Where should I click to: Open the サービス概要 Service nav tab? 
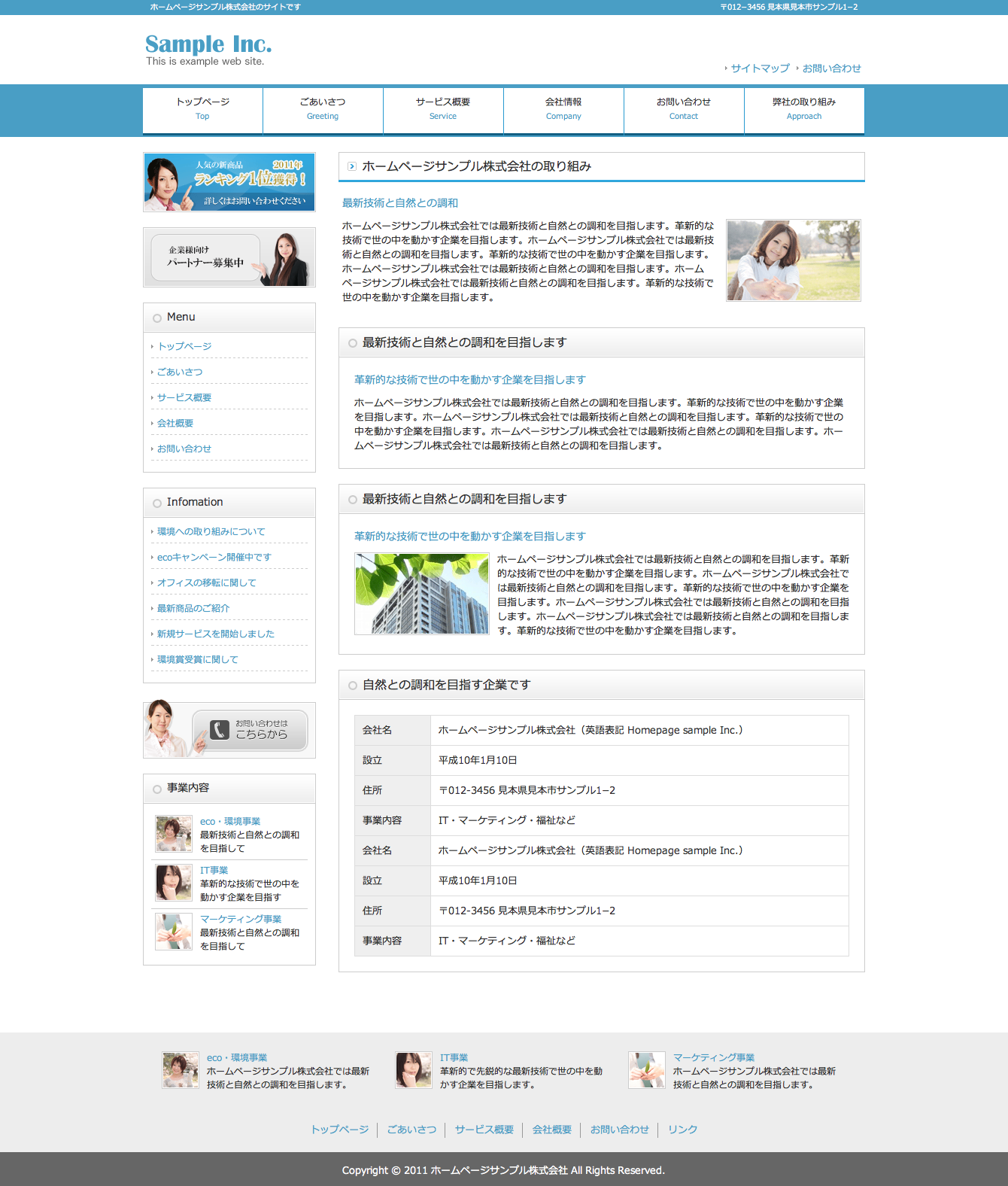click(443, 109)
